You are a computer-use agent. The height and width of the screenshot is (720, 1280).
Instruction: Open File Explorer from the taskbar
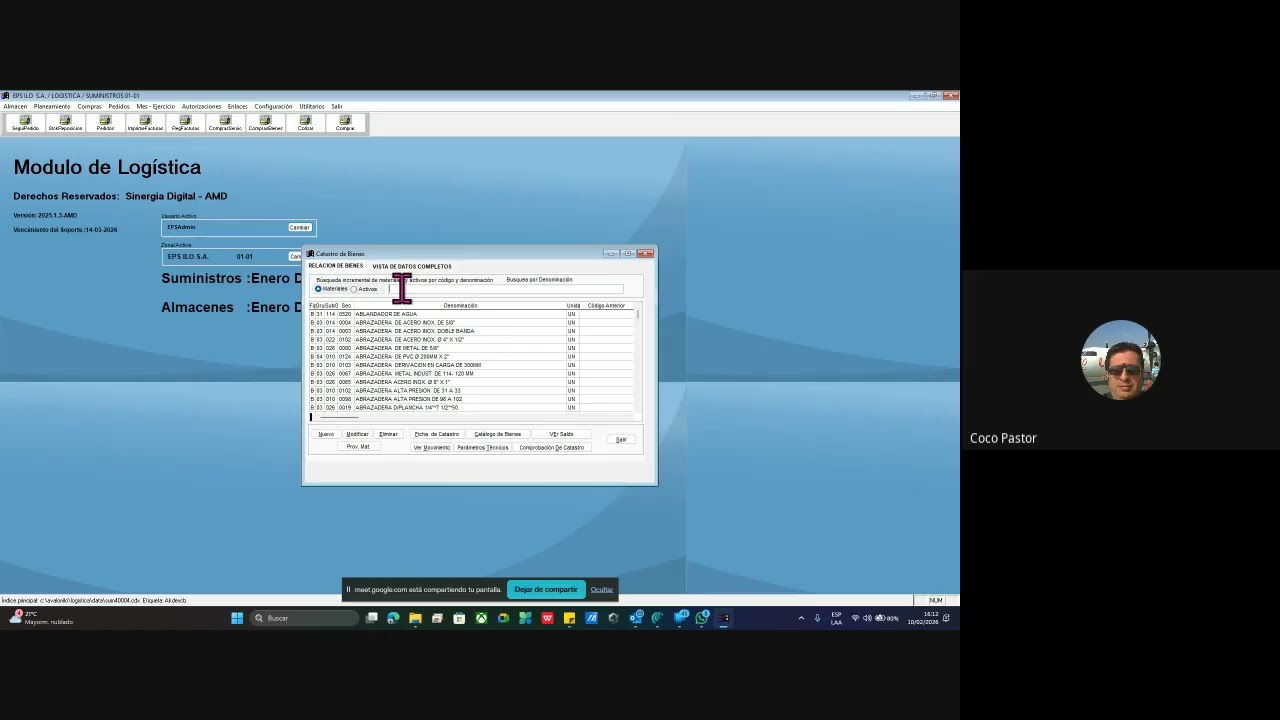[415, 618]
